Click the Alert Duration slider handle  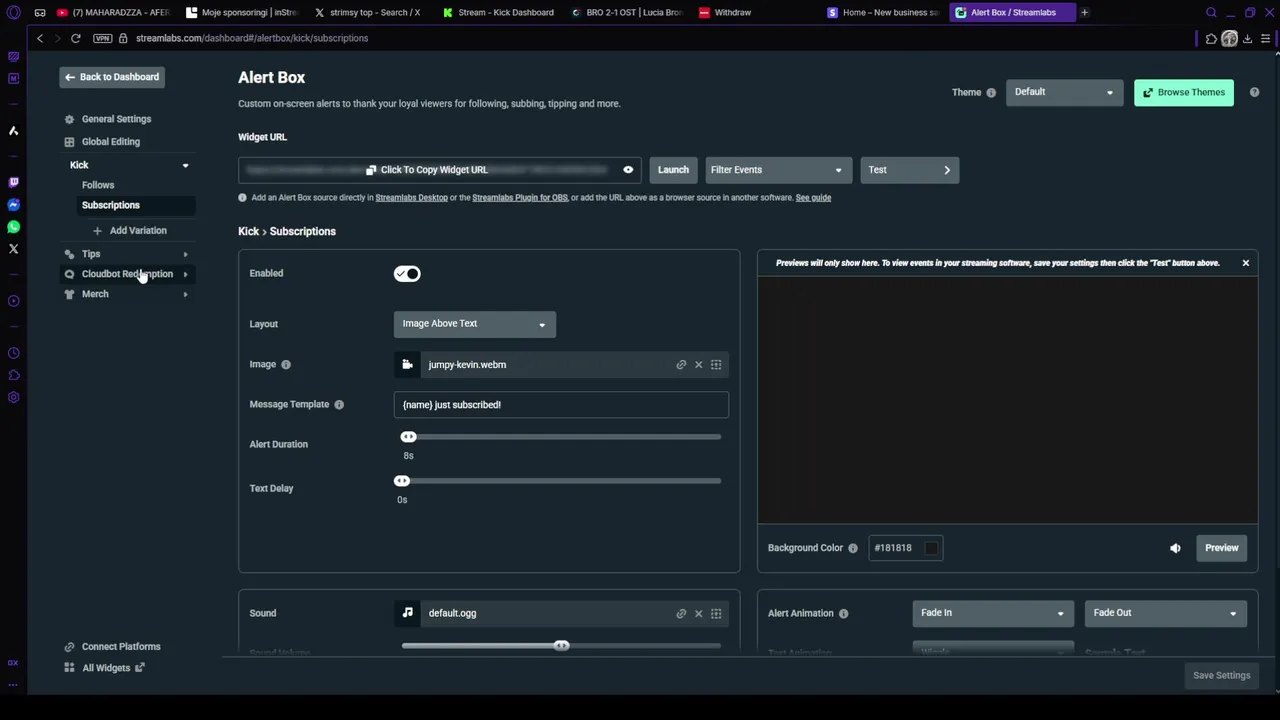click(408, 437)
